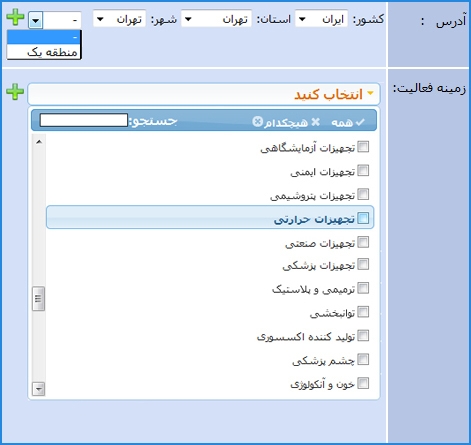Open the کشور dropdown showing ایران
Image resolution: width=471 pixels, height=445 pixels.
tap(321, 19)
